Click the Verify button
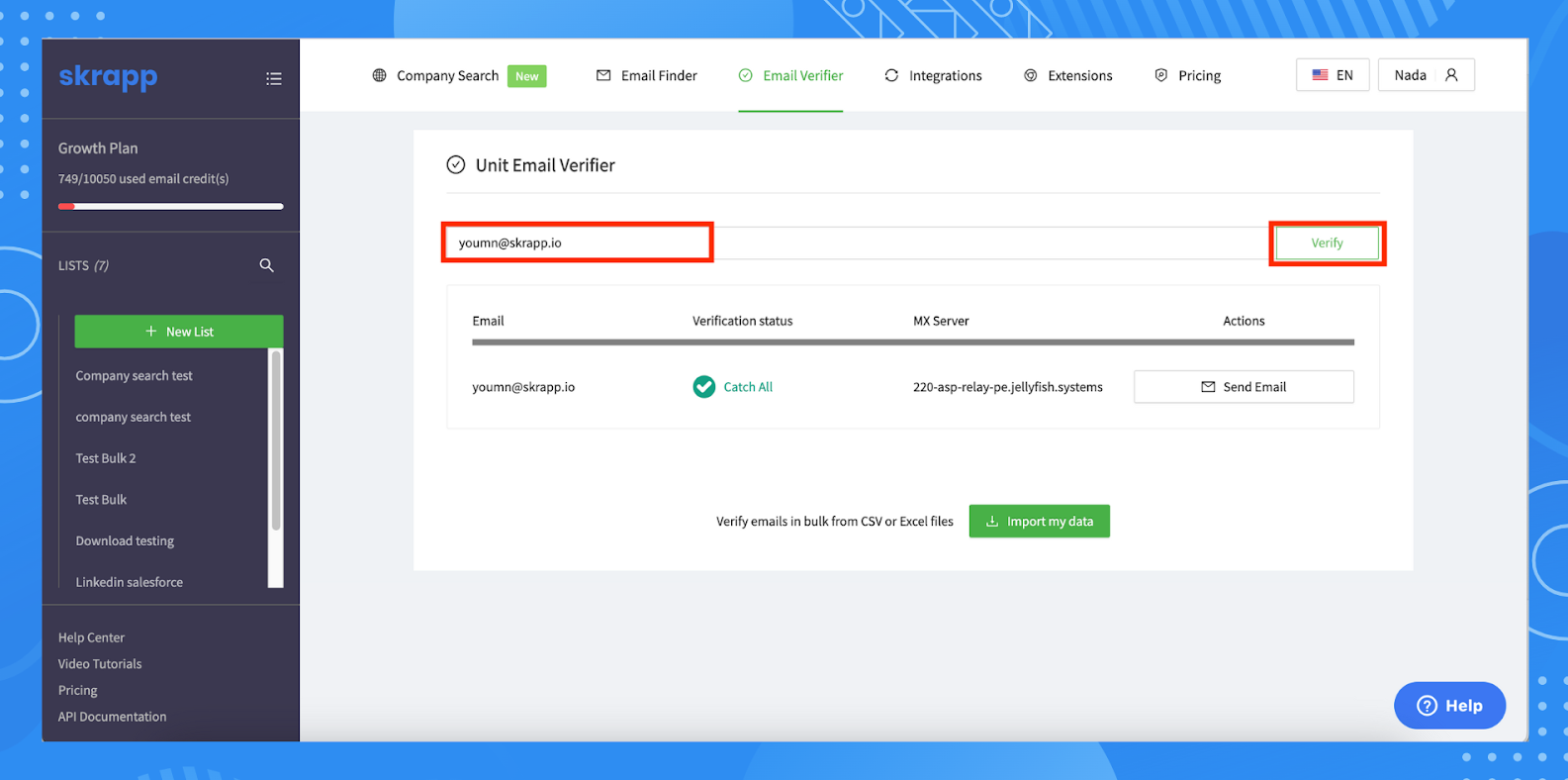The width and height of the screenshot is (1568, 780). point(1328,243)
